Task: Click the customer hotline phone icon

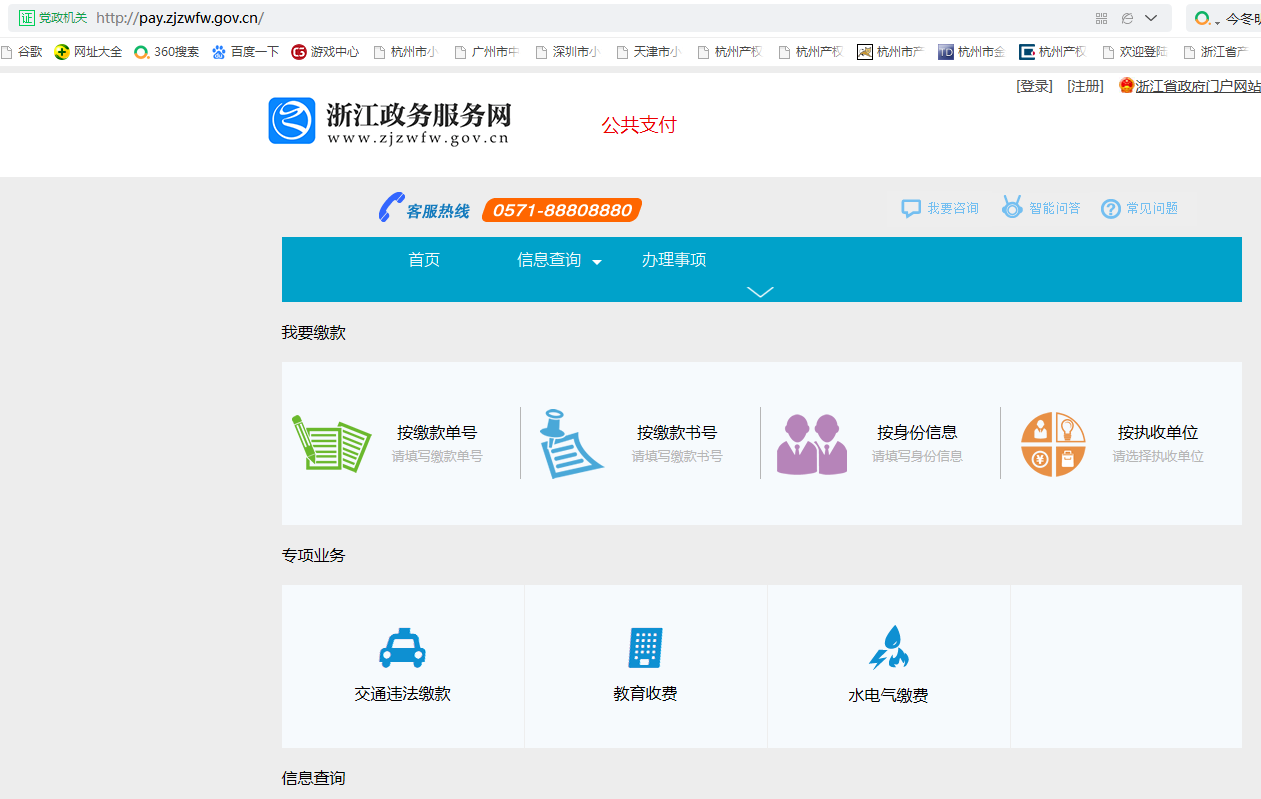Action: (390, 207)
